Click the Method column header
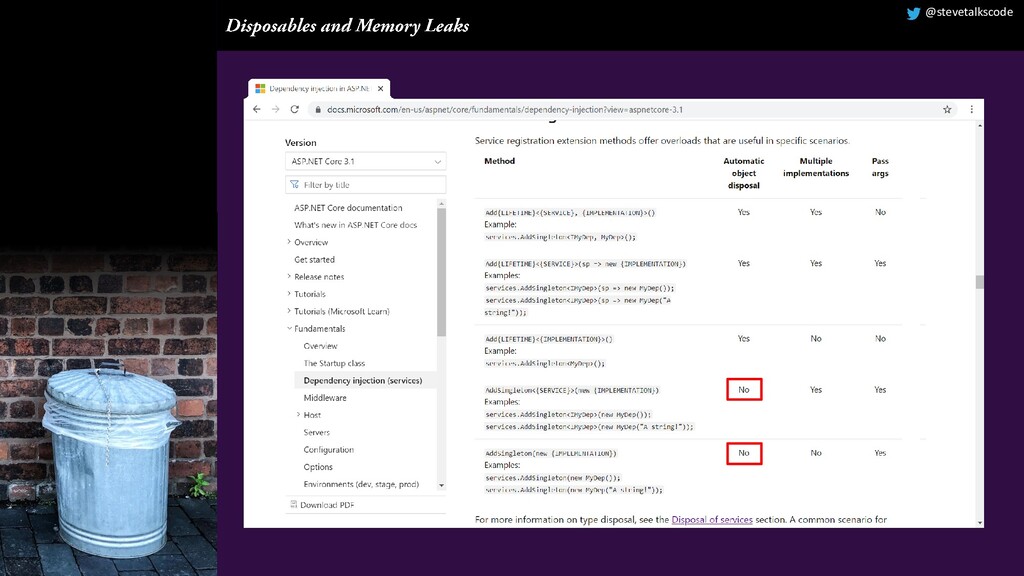This screenshot has height=576, width=1024. tap(500, 161)
